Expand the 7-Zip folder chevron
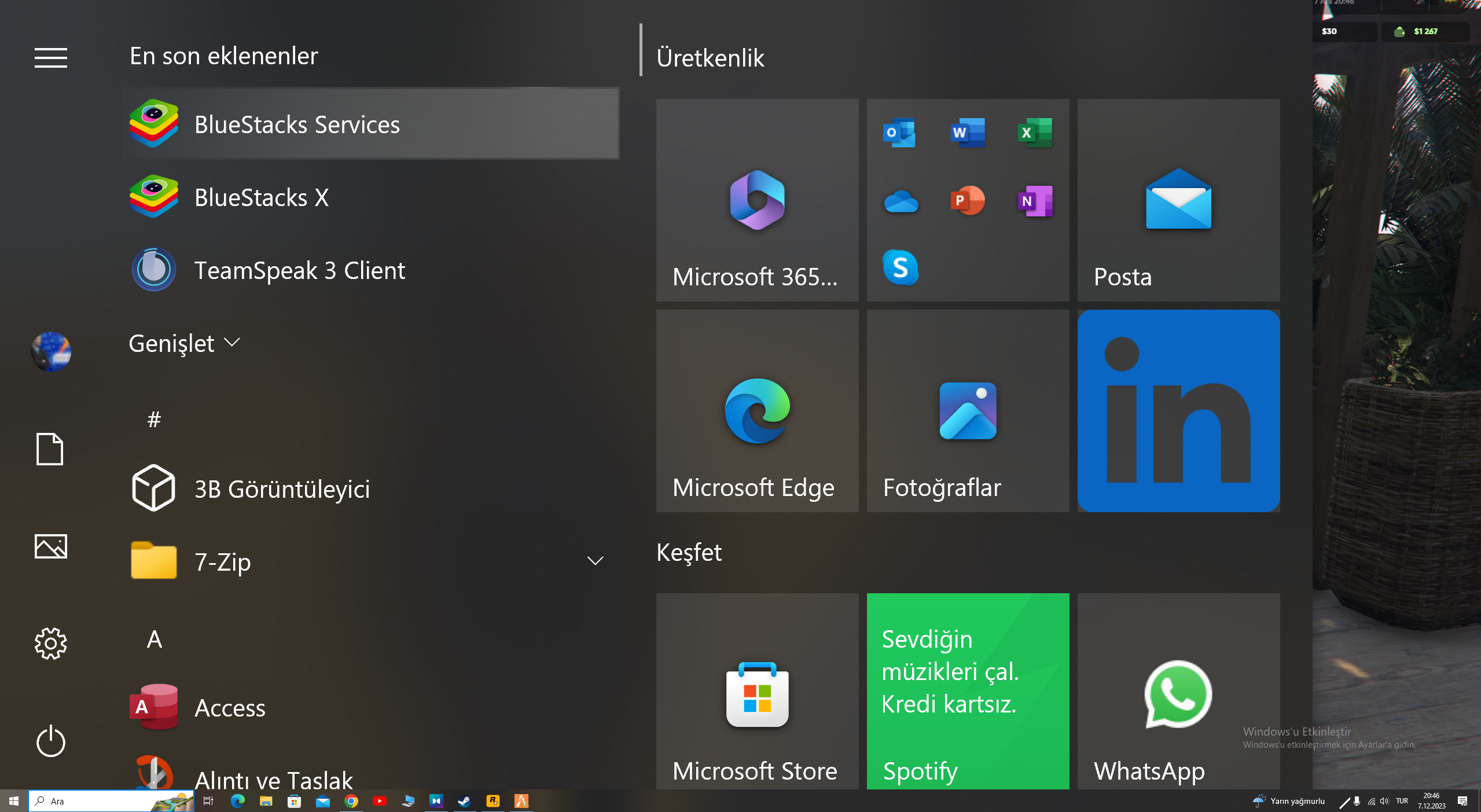 [595, 561]
